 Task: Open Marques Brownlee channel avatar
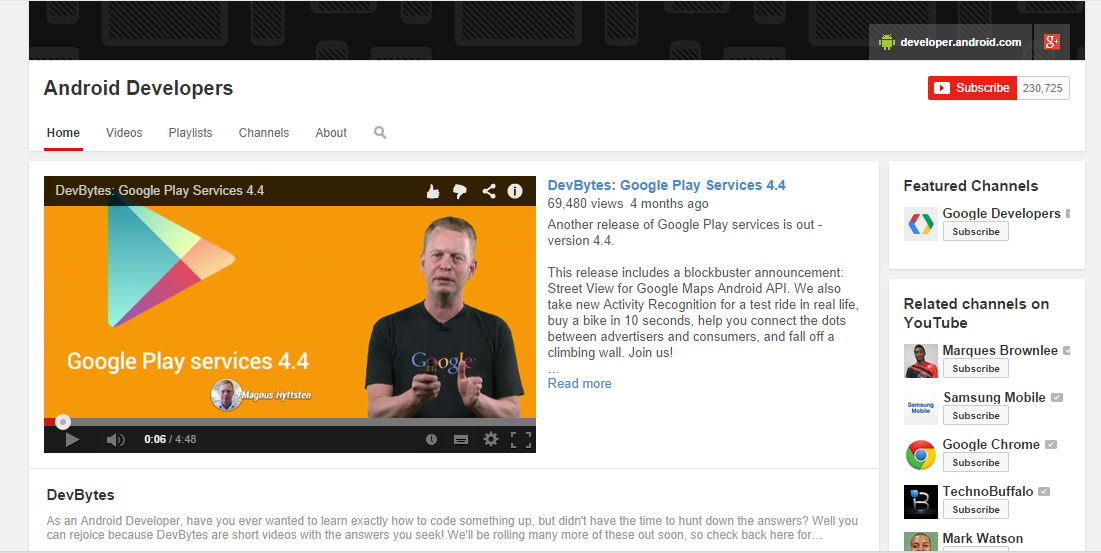(921, 361)
